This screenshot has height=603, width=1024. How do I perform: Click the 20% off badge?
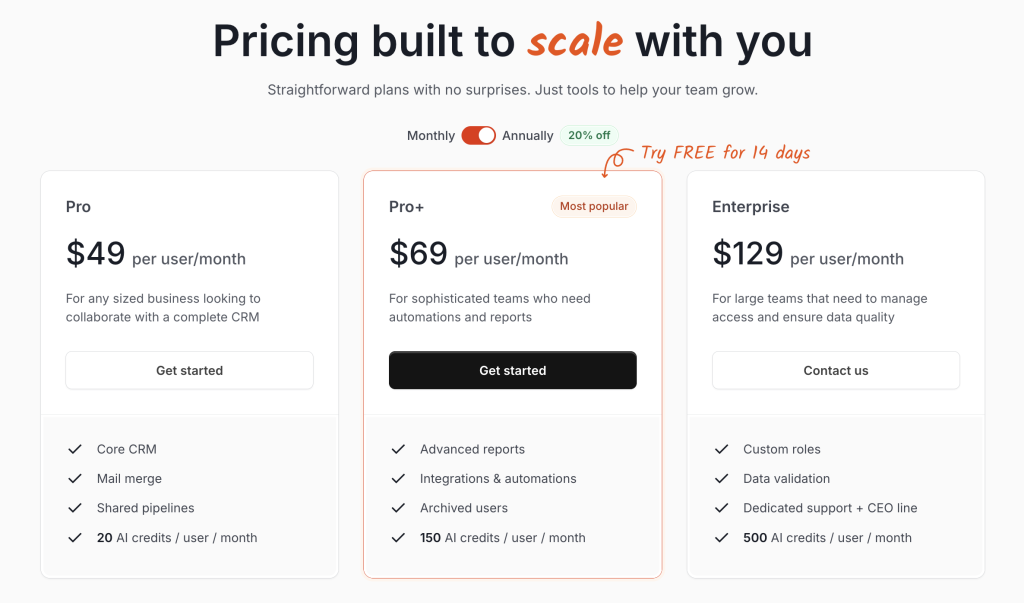(589, 135)
